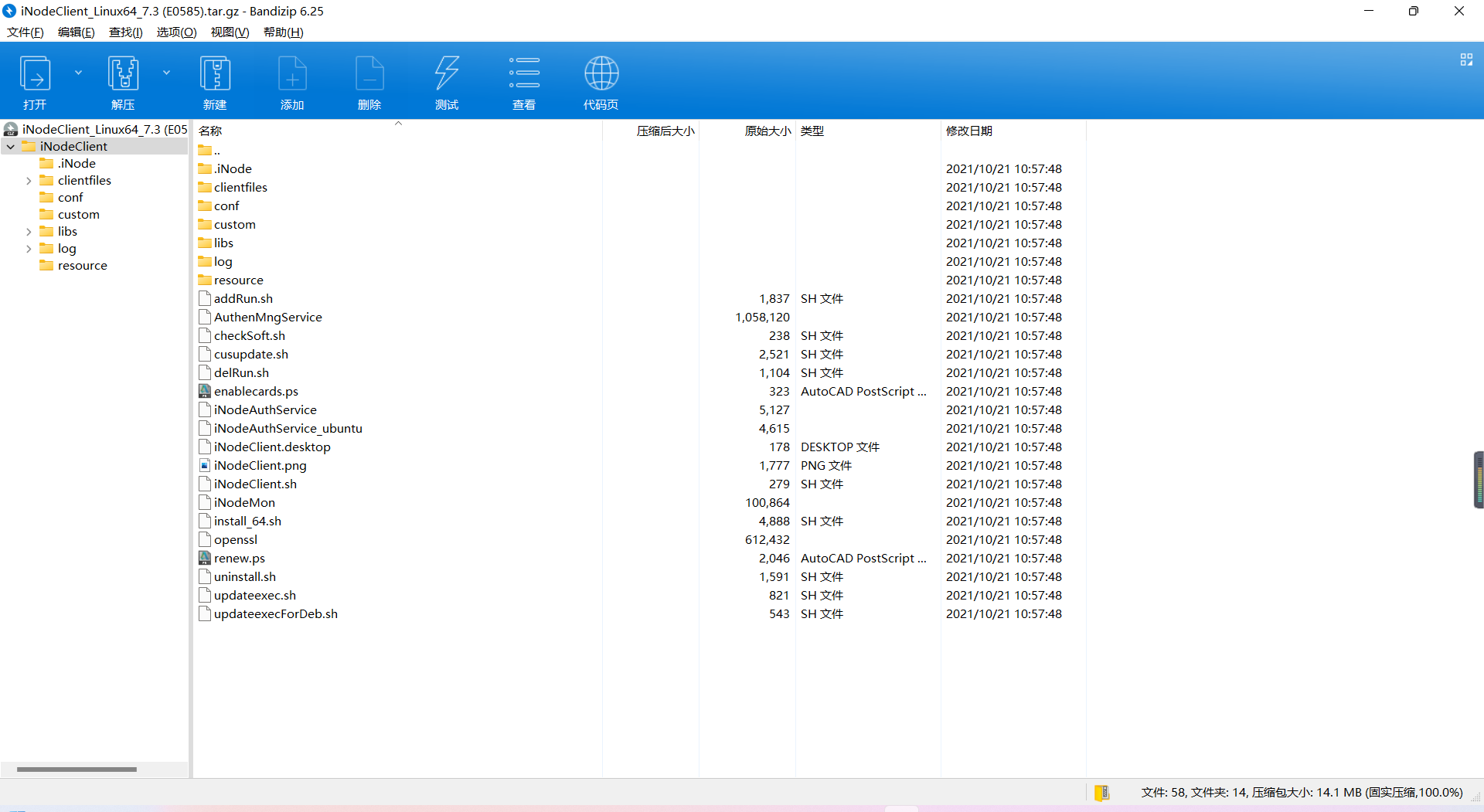Select the custom folder in tree

click(79, 215)
